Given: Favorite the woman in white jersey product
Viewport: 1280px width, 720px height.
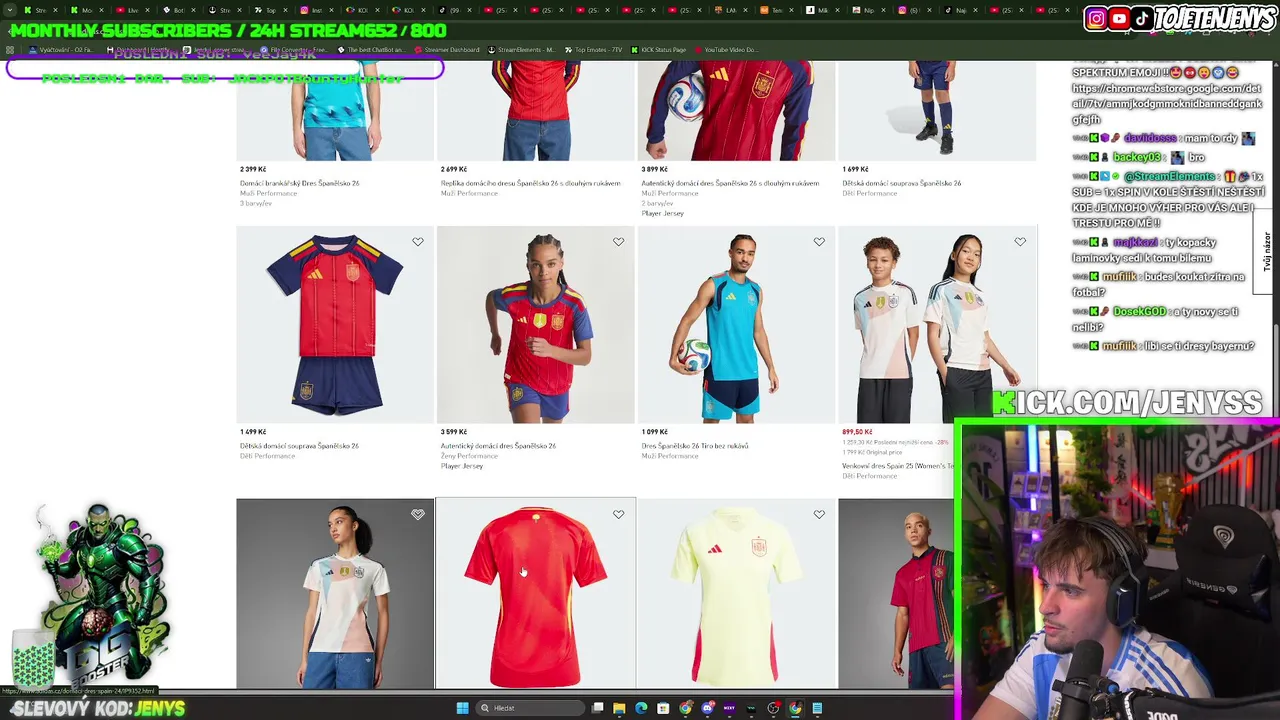Looking at the screenshot, I should click(418, 514).
